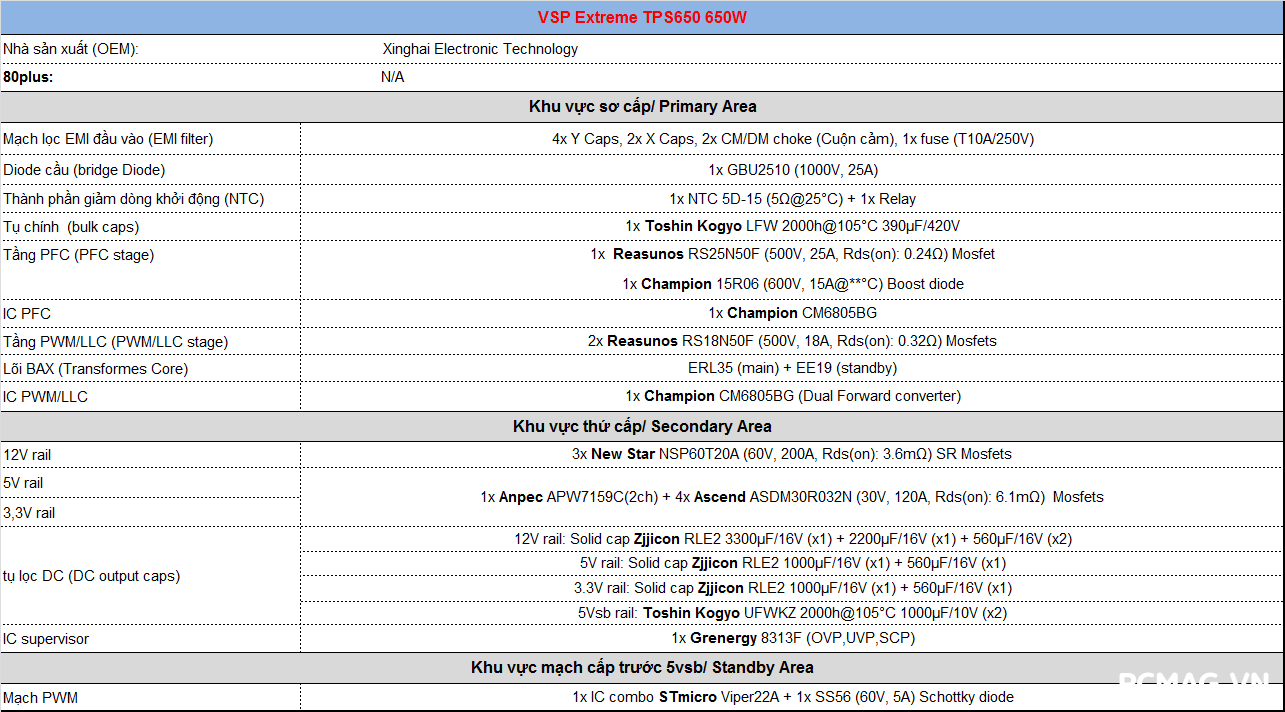Click the 80plus row label
The height and width of the screenshot is (712, 1285).
click(28, 77)
